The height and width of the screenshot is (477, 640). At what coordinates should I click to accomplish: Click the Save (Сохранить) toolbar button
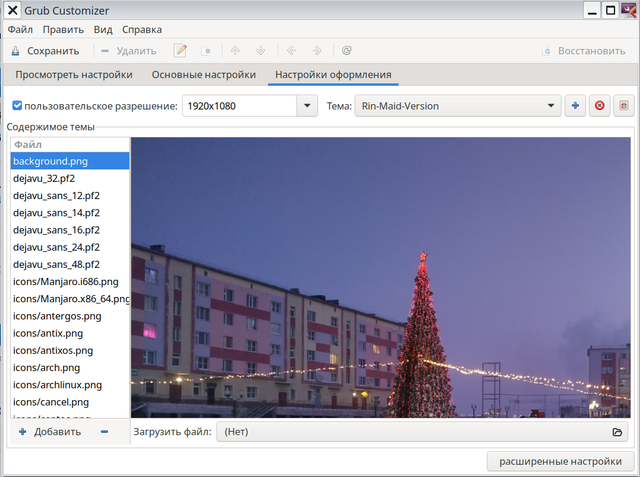click(45, 51)
